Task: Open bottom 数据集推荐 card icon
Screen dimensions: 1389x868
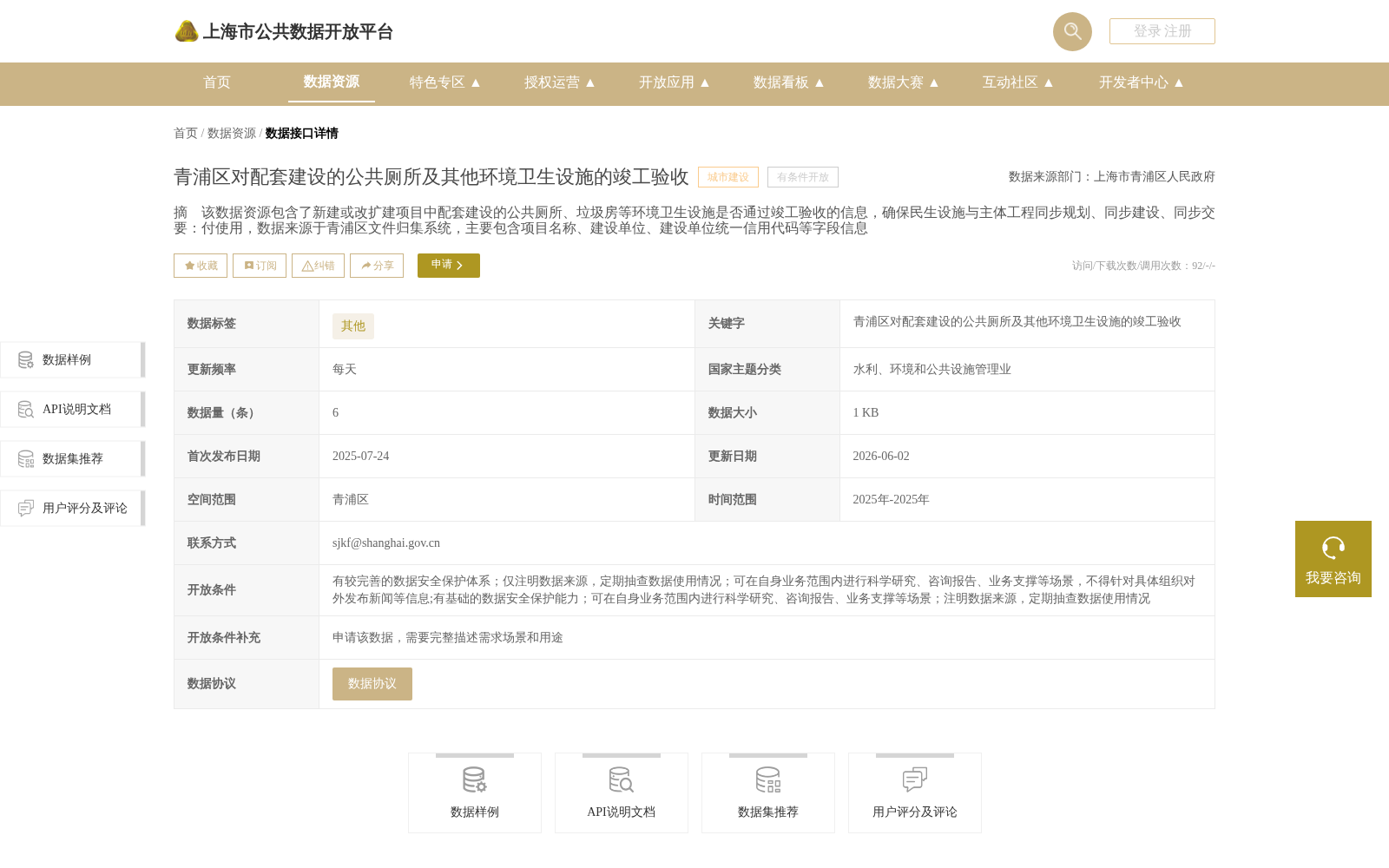Action: (x=768, y=780)
